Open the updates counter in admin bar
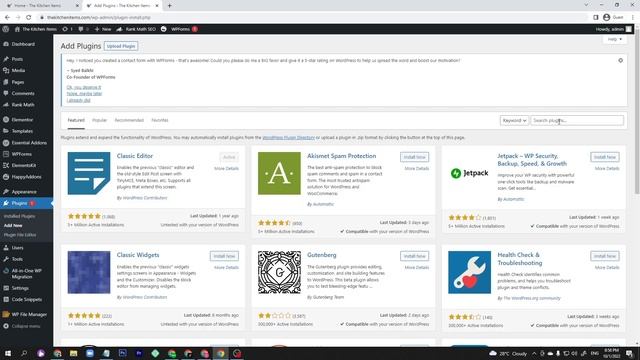Screen dimensions: 640x360 coord(67,29)
